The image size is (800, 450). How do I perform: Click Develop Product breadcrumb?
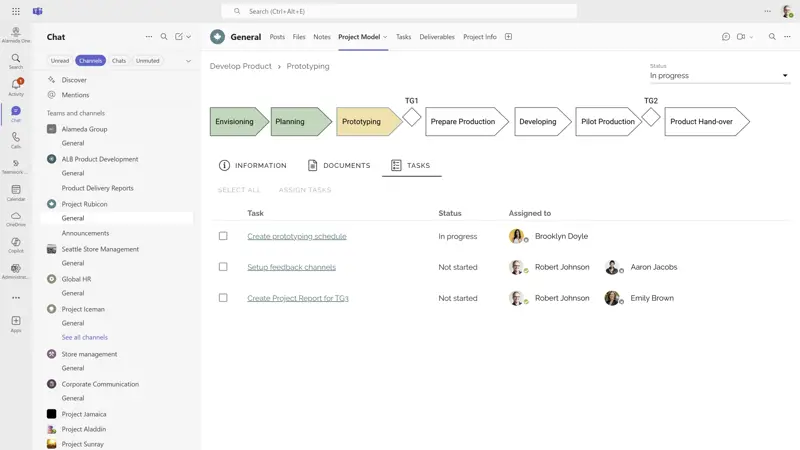tap(241, 66)
